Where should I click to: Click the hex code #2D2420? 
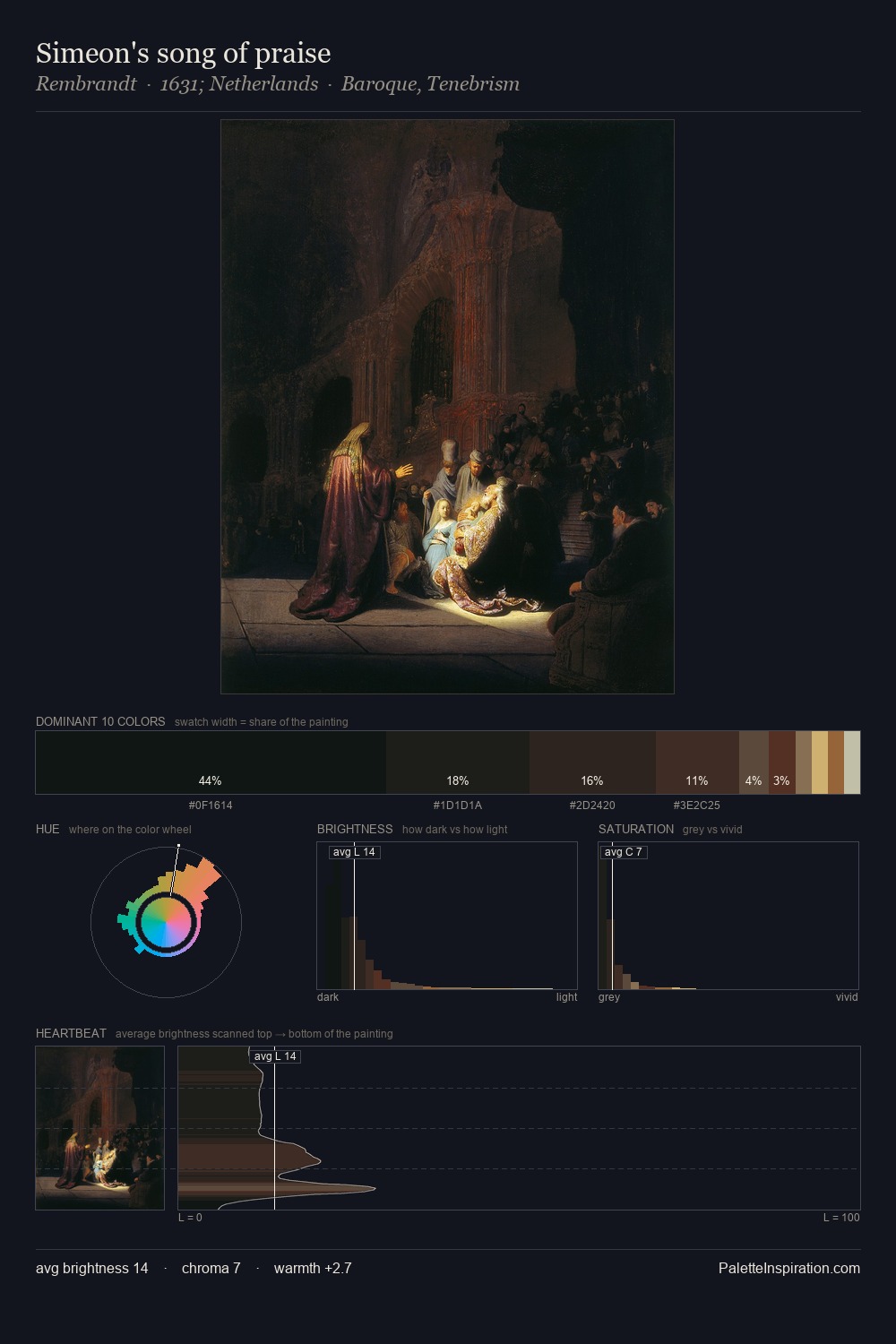[592, 806]
